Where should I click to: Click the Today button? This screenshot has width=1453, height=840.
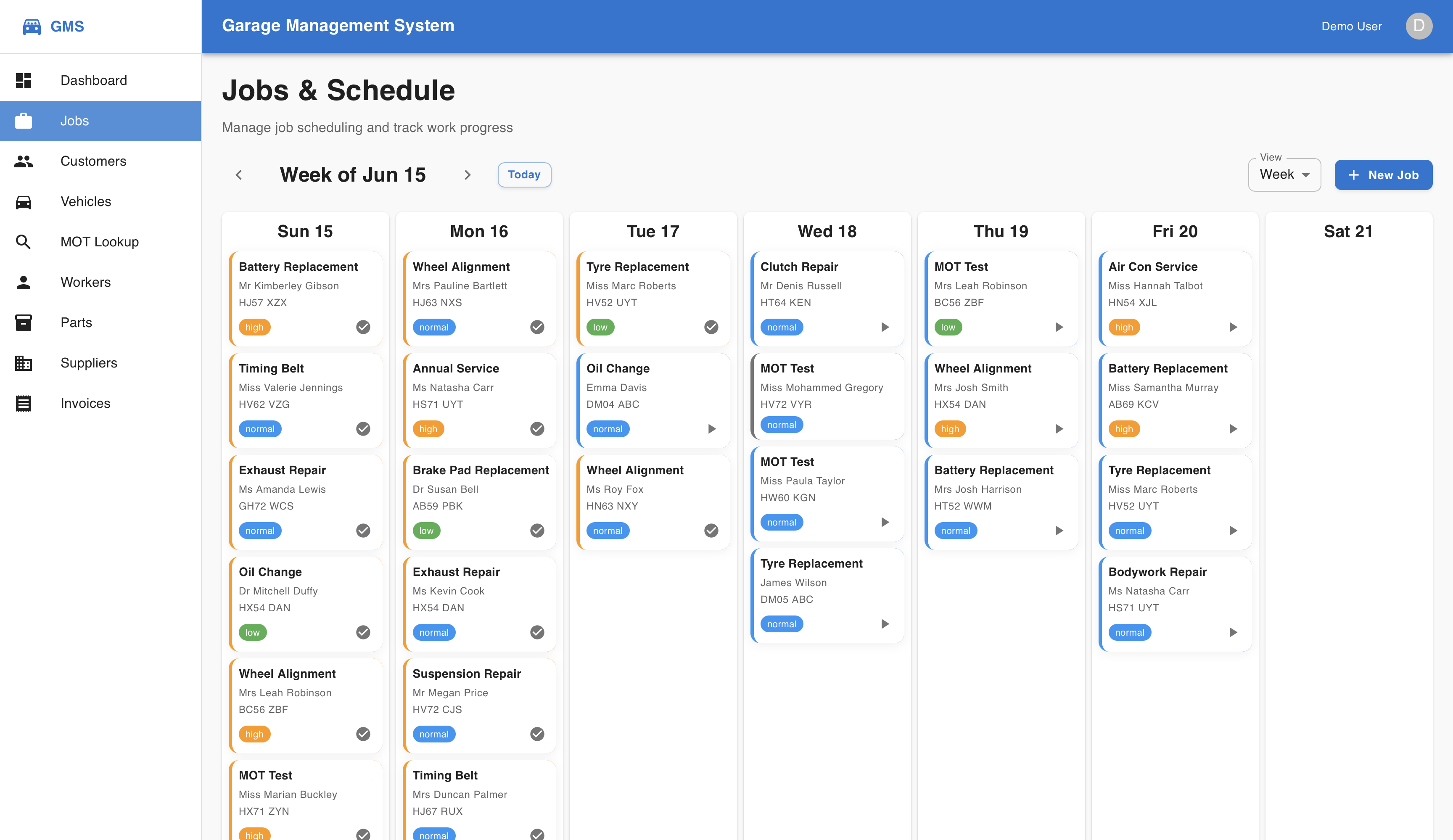524,174
